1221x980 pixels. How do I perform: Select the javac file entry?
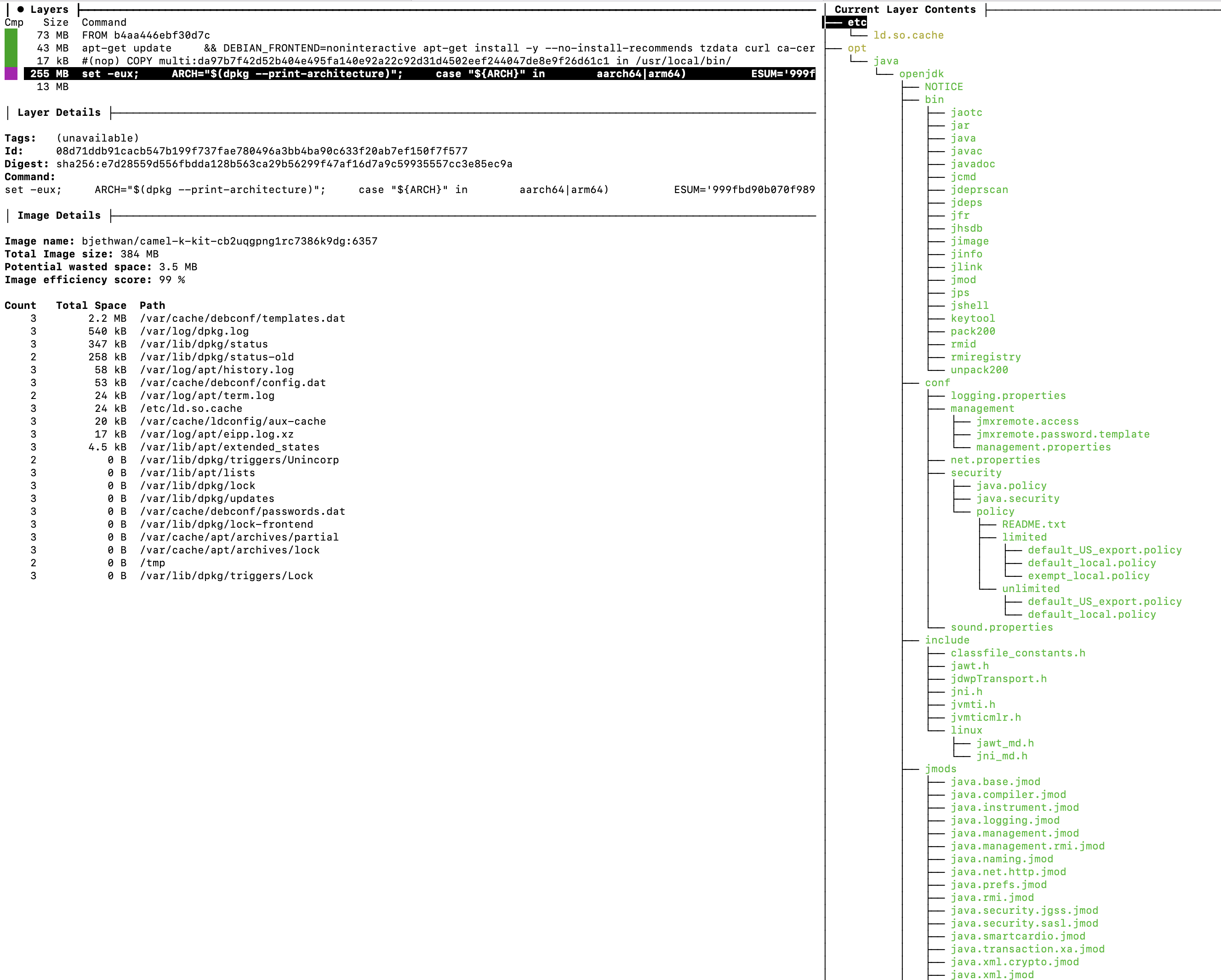coord(966,151)
